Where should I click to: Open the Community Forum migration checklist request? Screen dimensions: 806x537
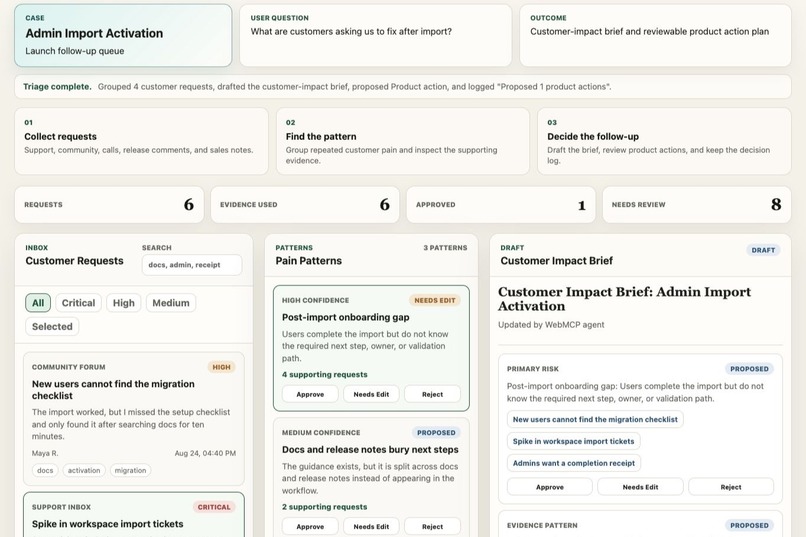[134, 418]
